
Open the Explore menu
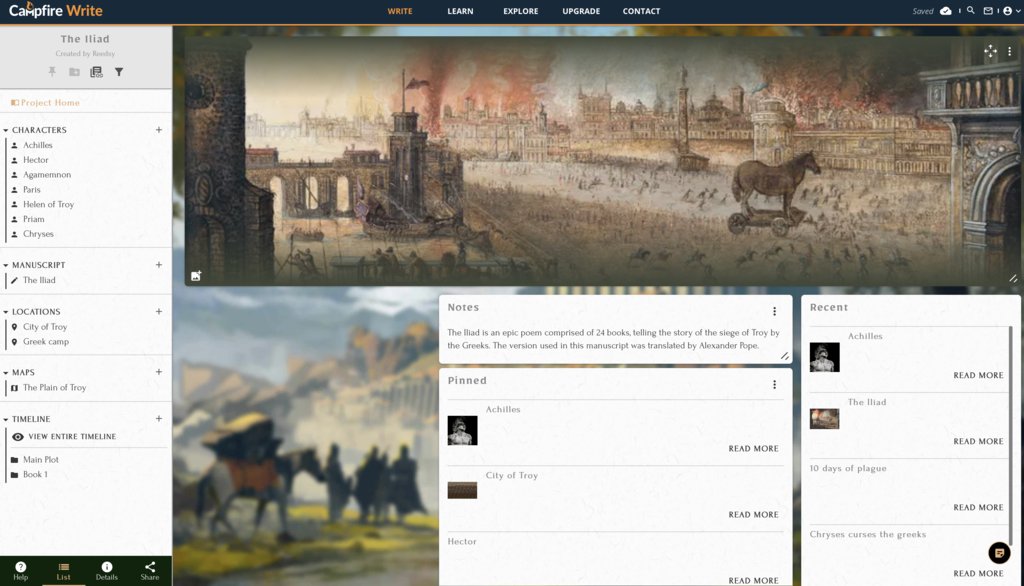(x=520, y=11)
